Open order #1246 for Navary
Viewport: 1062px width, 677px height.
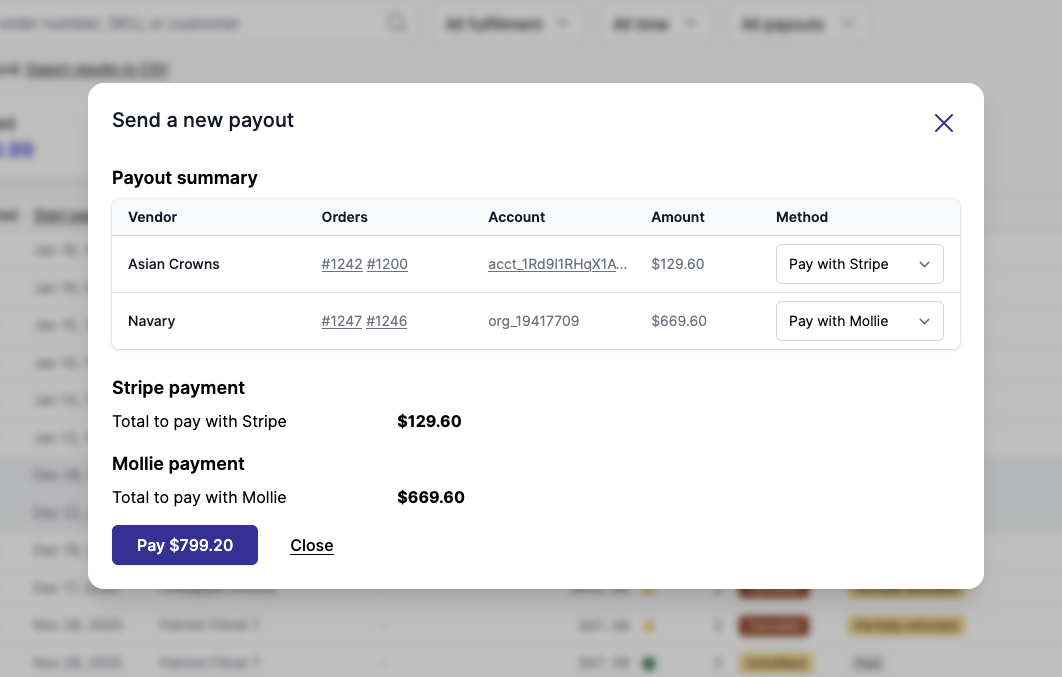click(387, 321)
